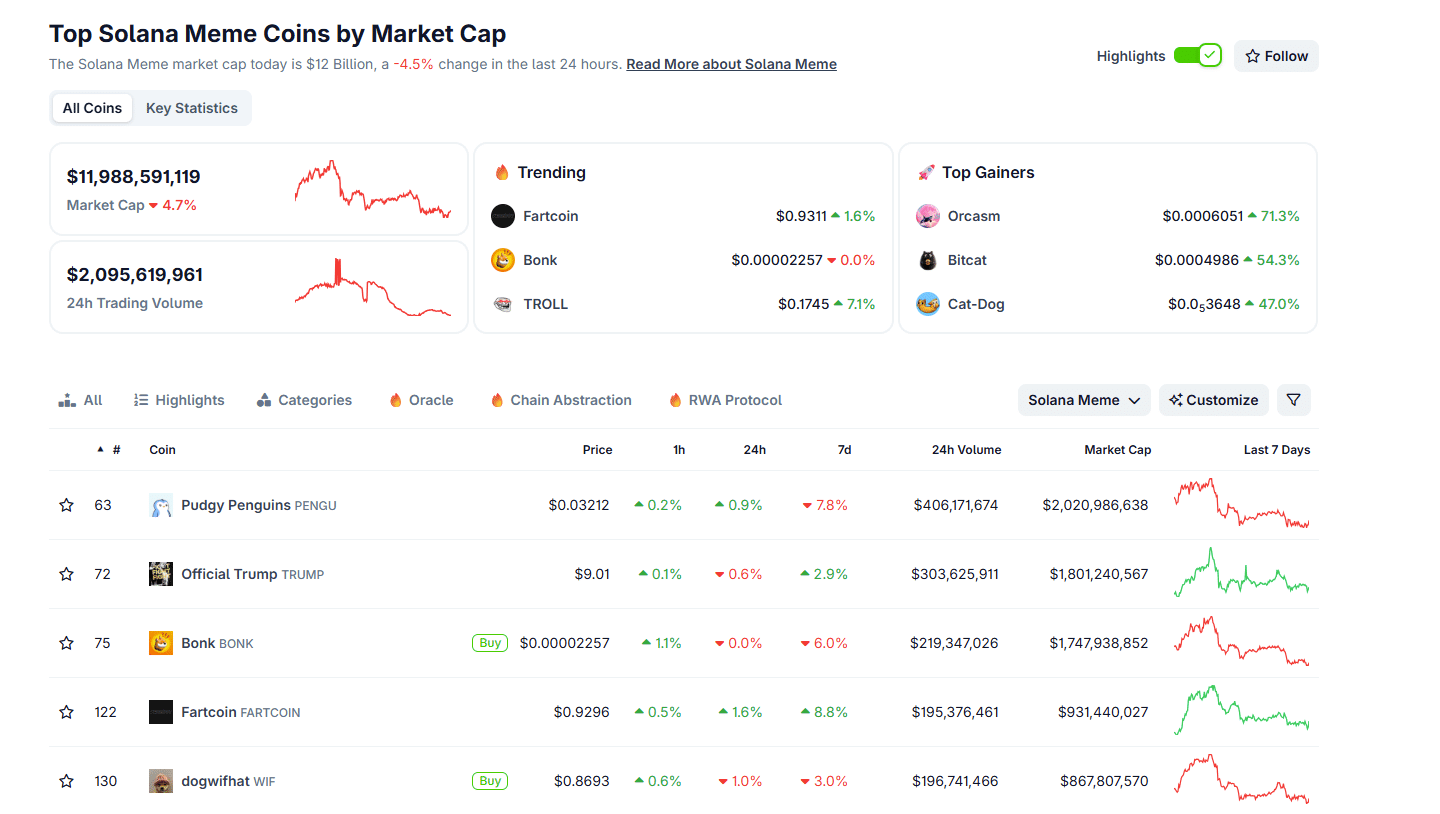This screenshot has width=1440, height=814.
Task: Click the Follow button
Action: 1276,55
